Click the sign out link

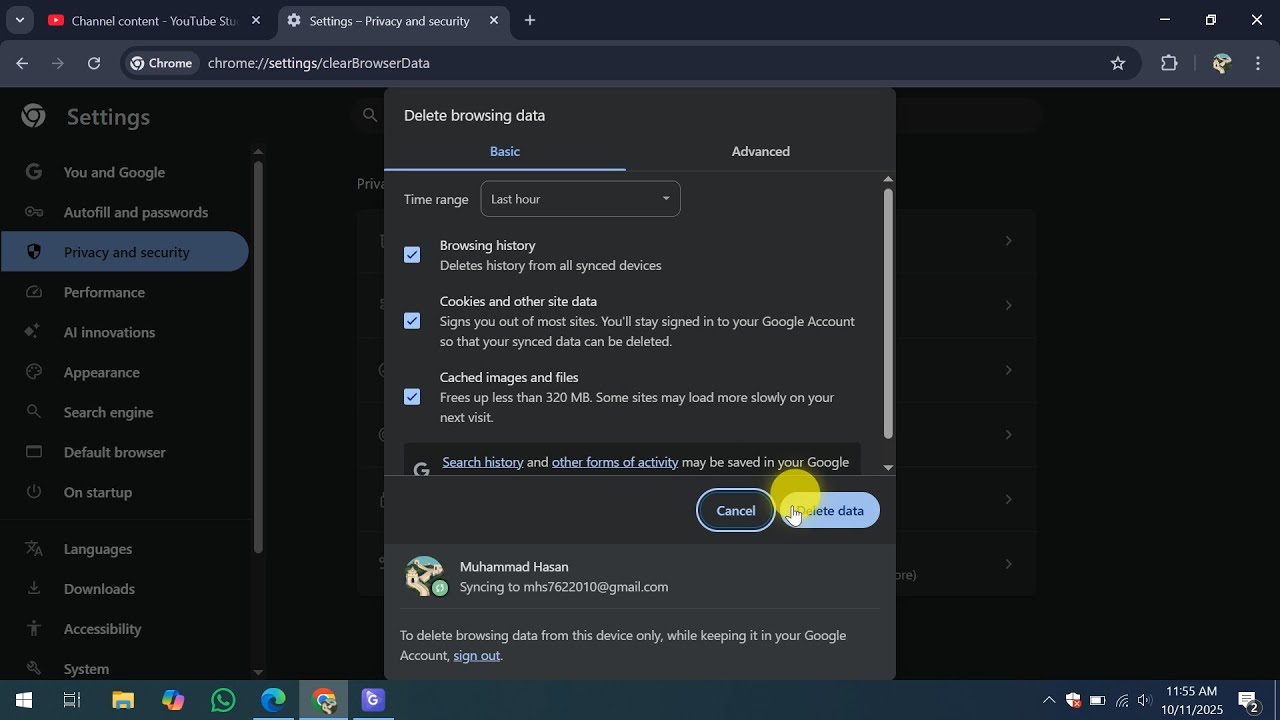point(476,656)
